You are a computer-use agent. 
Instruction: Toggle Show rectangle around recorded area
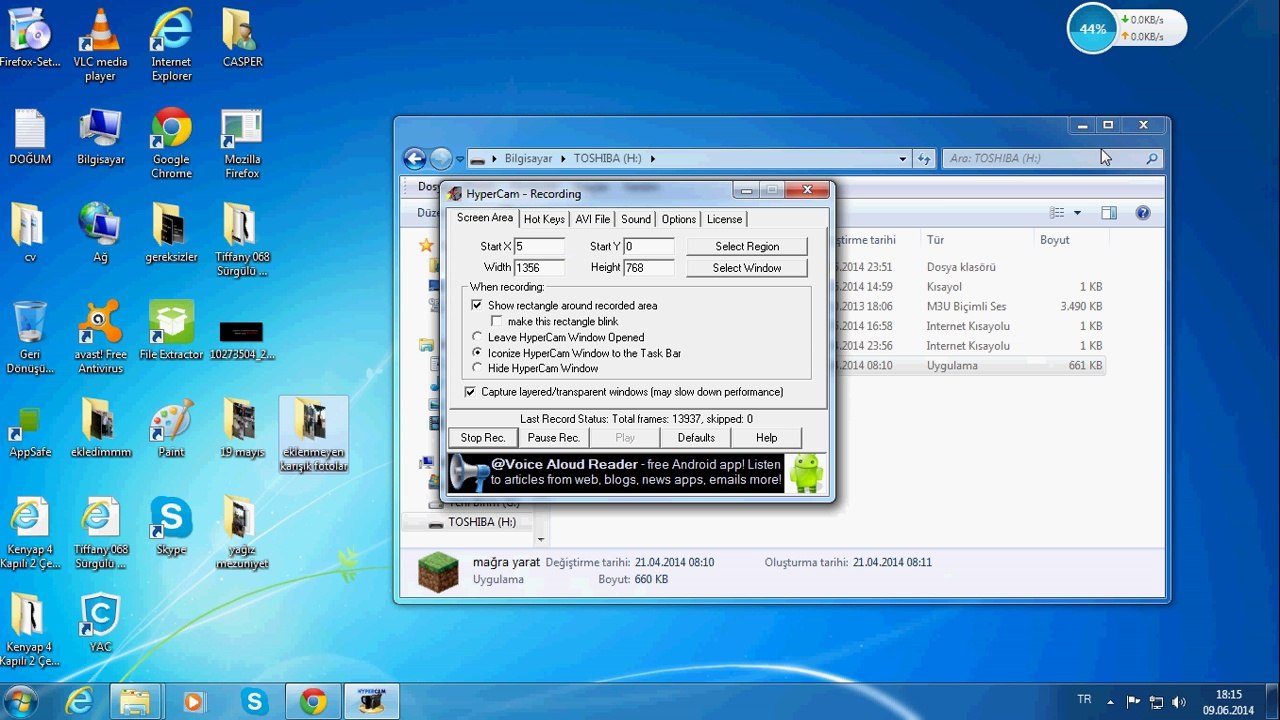[477, 305]
